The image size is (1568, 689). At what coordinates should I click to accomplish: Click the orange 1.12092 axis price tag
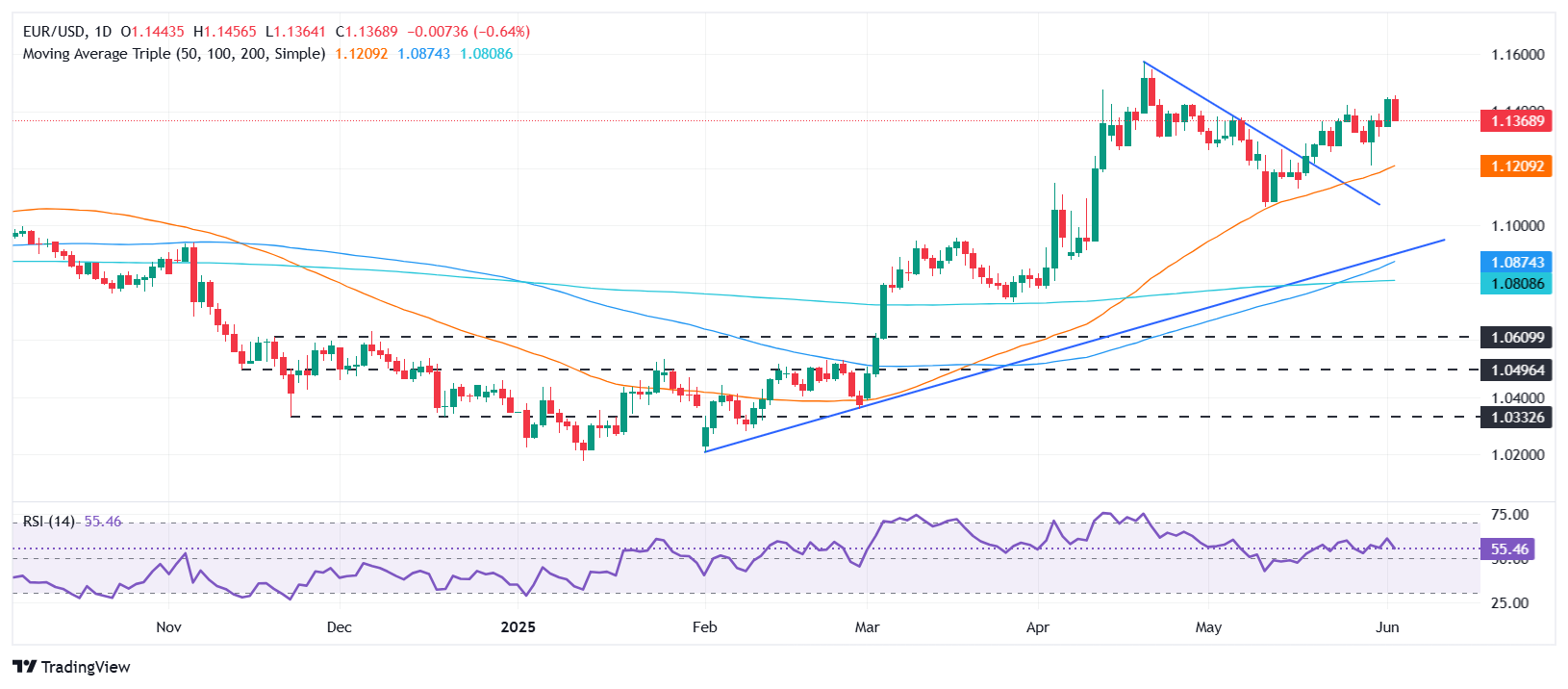[x=1517, y=166]
